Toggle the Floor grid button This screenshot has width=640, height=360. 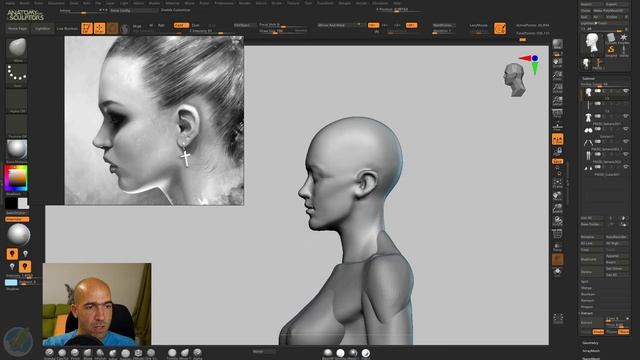[558, 126]
